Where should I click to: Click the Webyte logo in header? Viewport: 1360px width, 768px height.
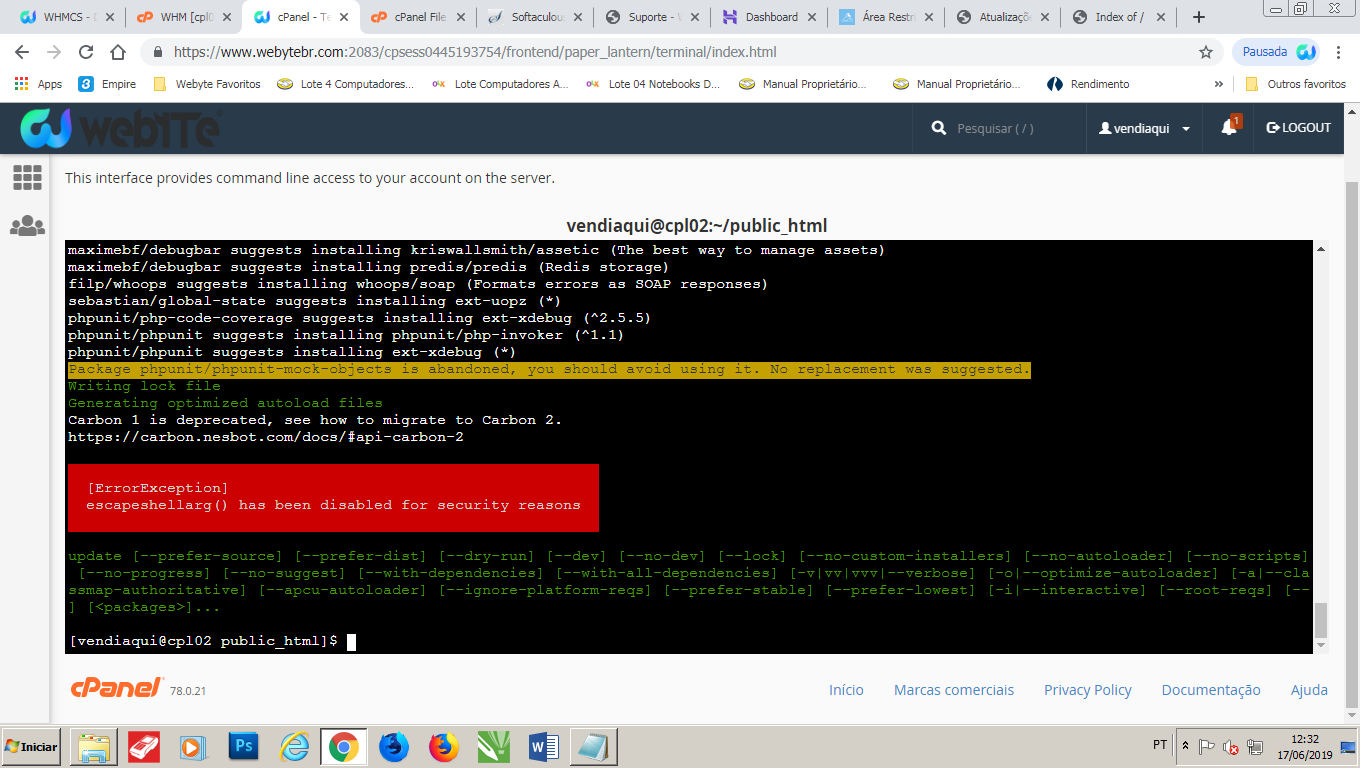120,128
